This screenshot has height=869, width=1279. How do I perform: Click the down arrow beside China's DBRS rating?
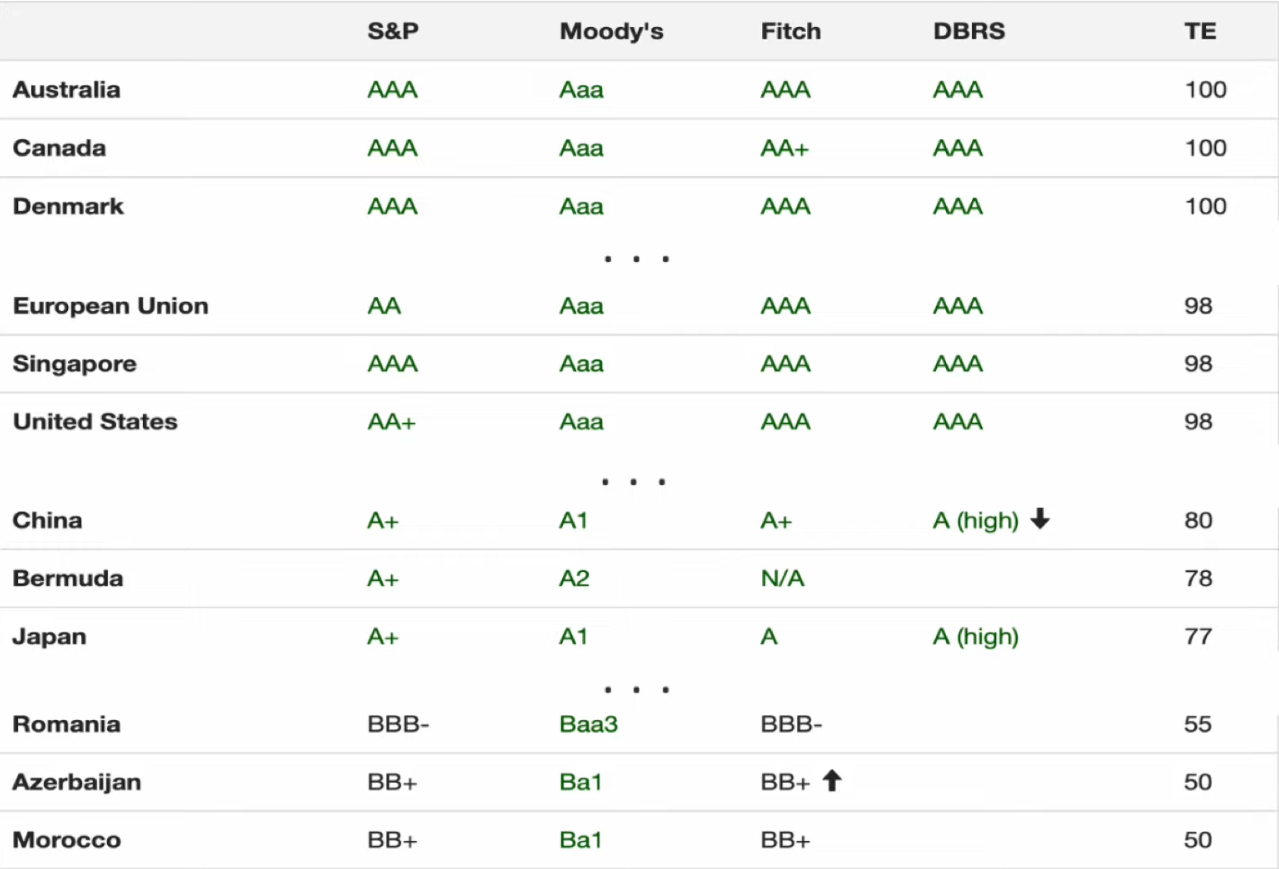click(x=1040, y=520)
